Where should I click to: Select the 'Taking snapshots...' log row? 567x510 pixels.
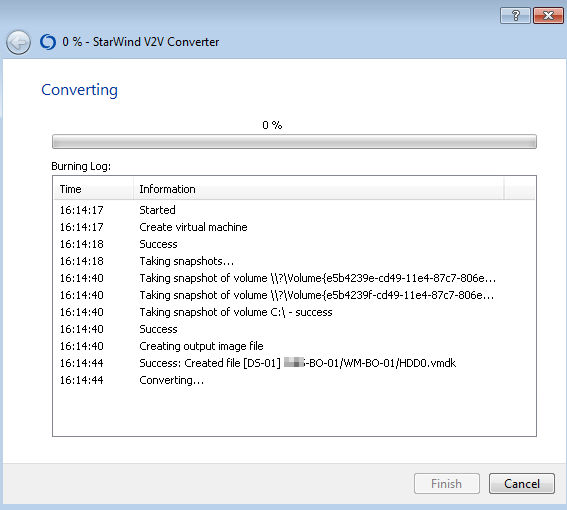(294, 261)
